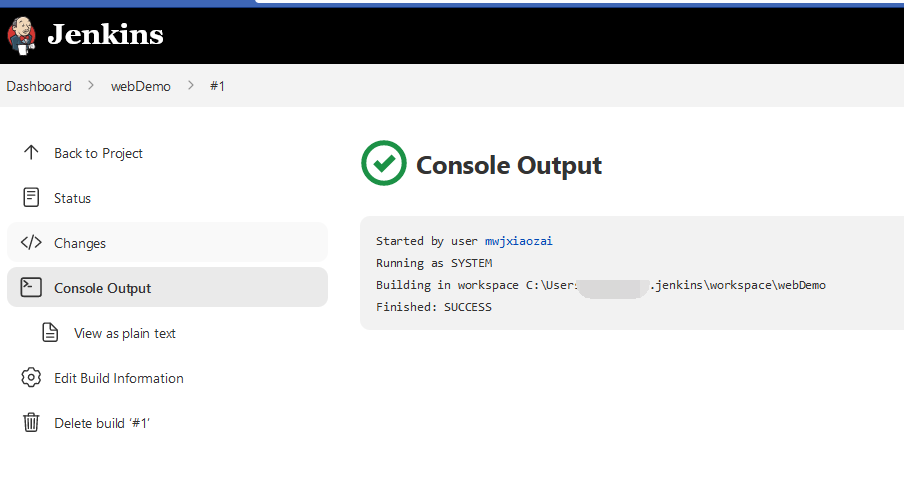904x499 pixels.
Task: Open webDemo breadcrumb link
Action: click(141, 86)
